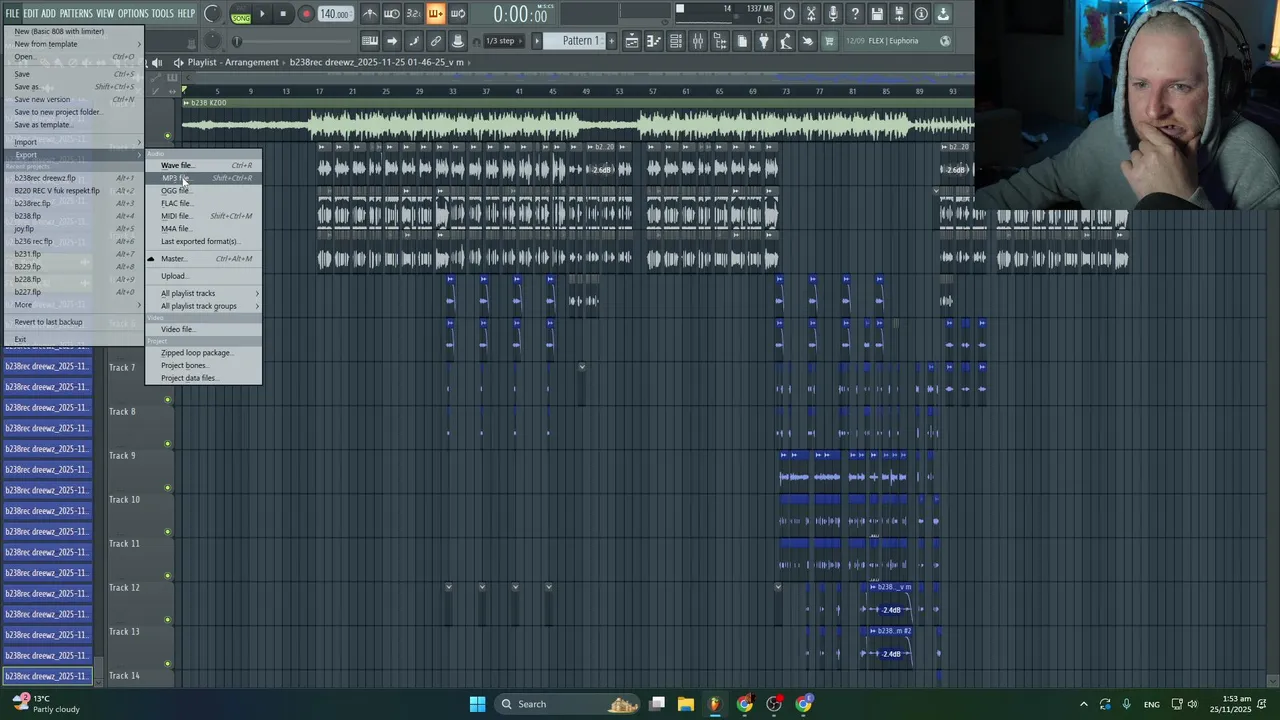Click the step editing arrow icon
Viewport: 1280px width, 720px height.
[x=392, y=41]
